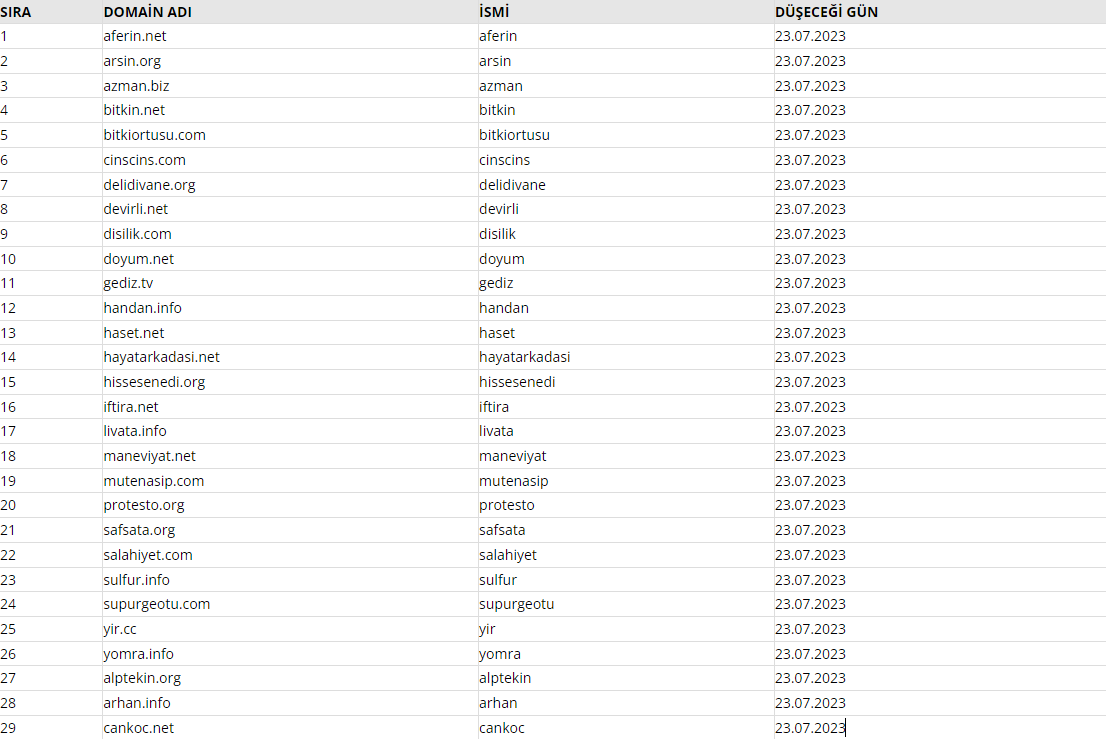
Task: Click the hayatarkadasi.net domain entry
Action: (162, 357)
